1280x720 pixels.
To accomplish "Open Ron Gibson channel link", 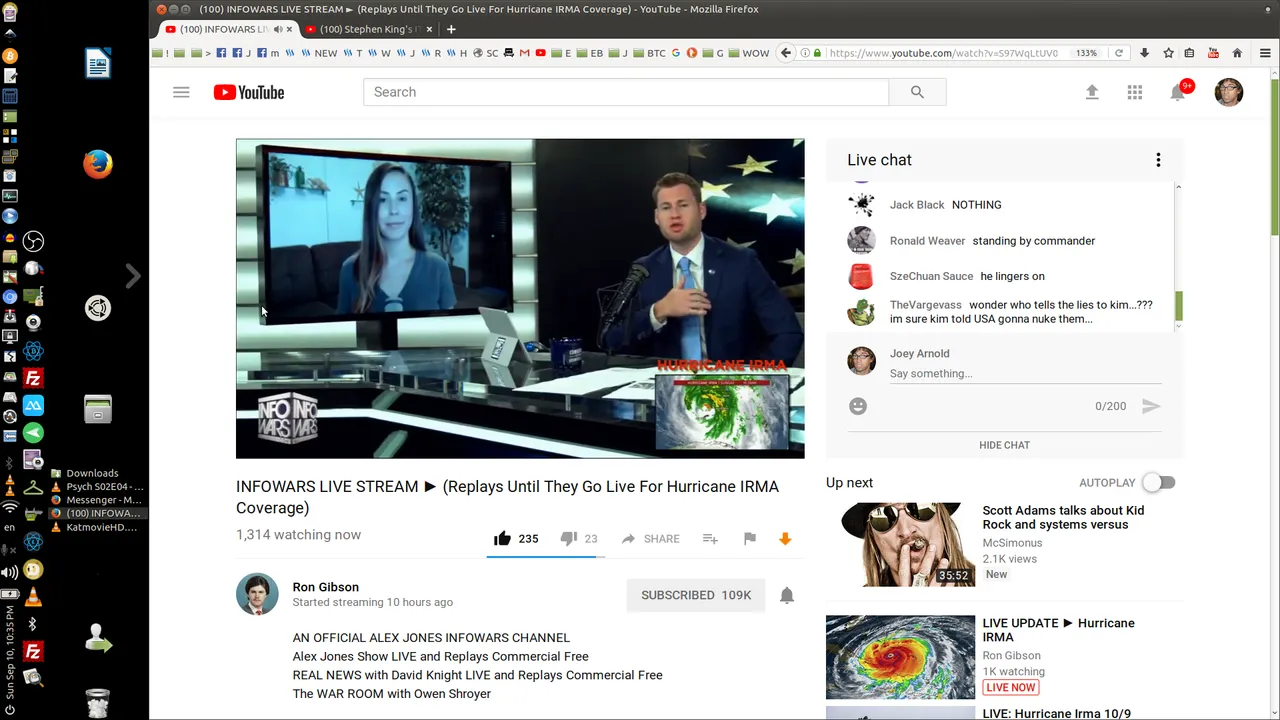I will click(326, 587).
